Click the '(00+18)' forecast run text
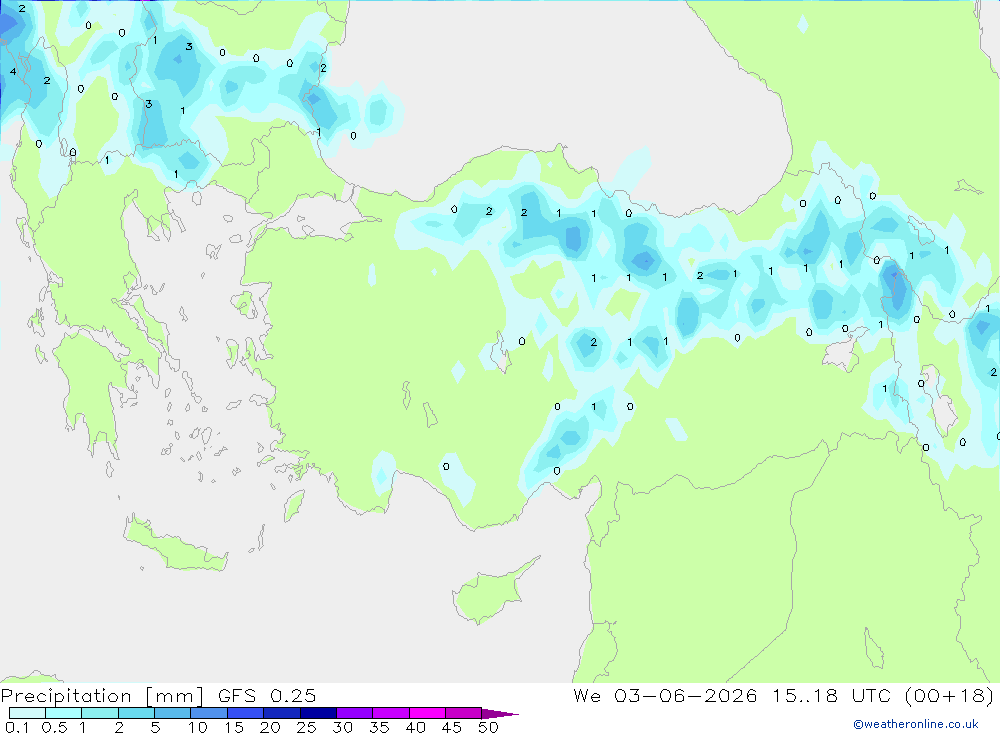The width and height of the screenshot is (1000, 733). coord(949,695)
